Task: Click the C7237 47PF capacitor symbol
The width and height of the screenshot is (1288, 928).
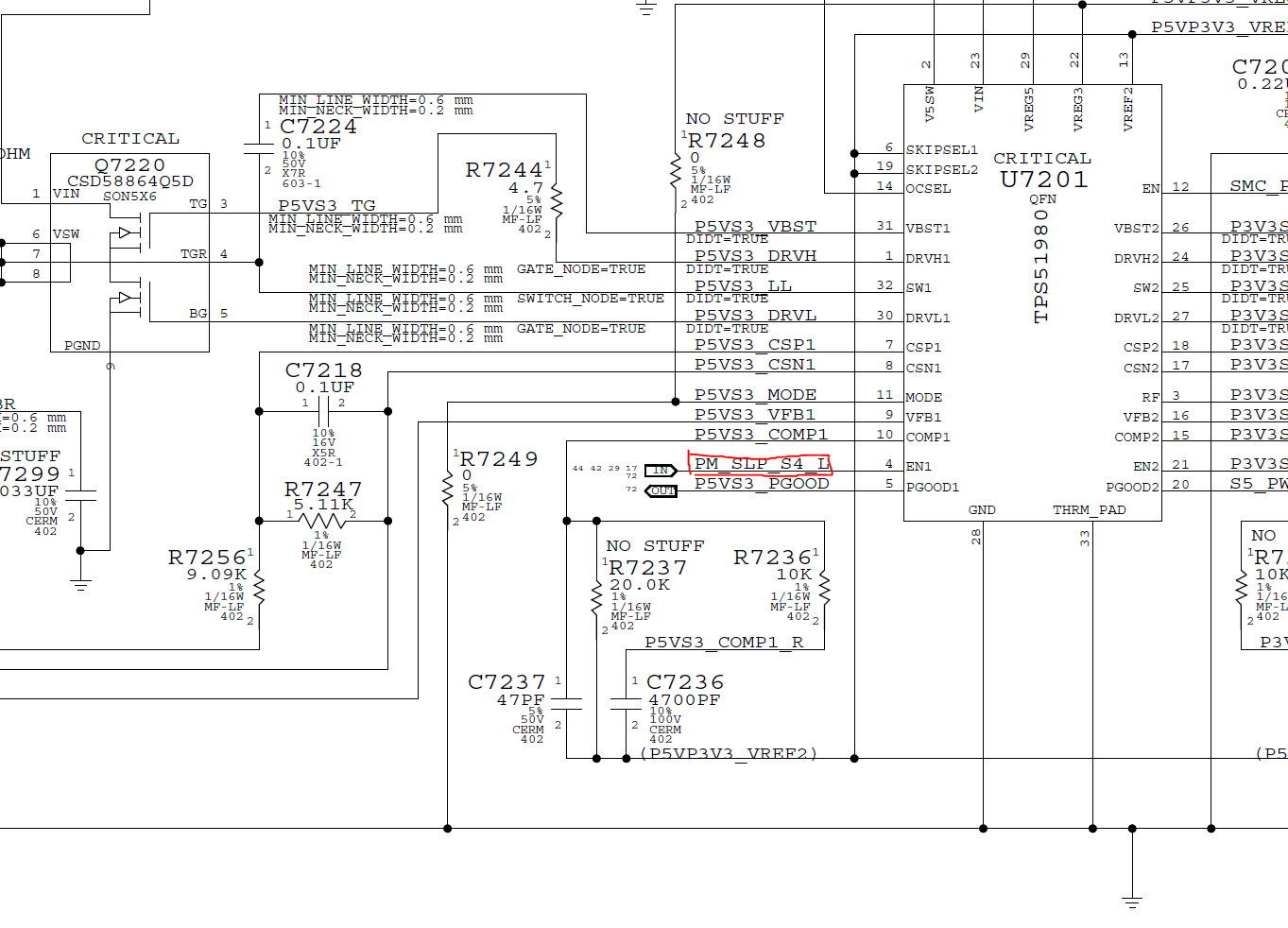Action: click(x=566, y=703)
